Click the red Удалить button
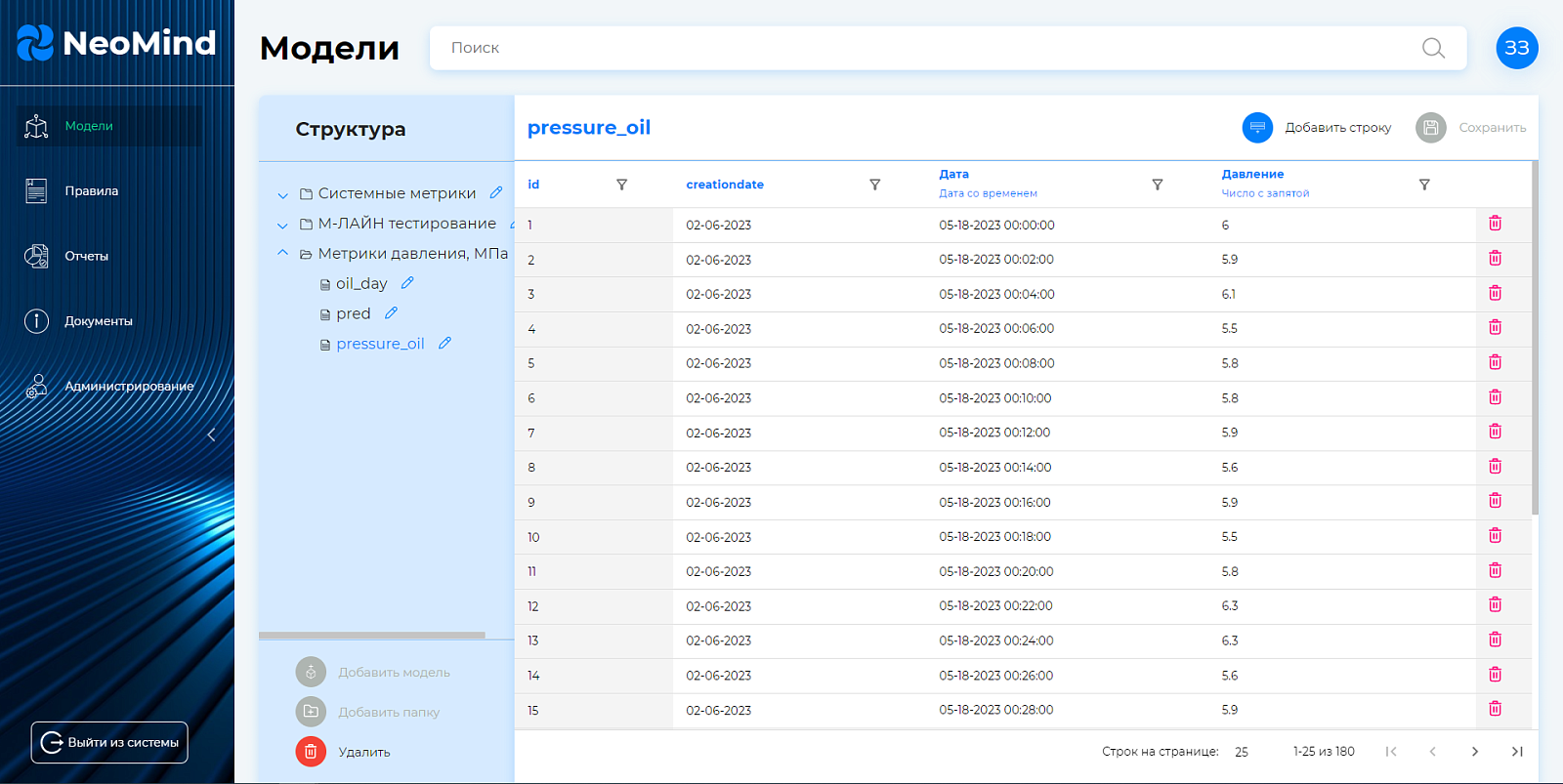1563x784 pixels. 343,752
